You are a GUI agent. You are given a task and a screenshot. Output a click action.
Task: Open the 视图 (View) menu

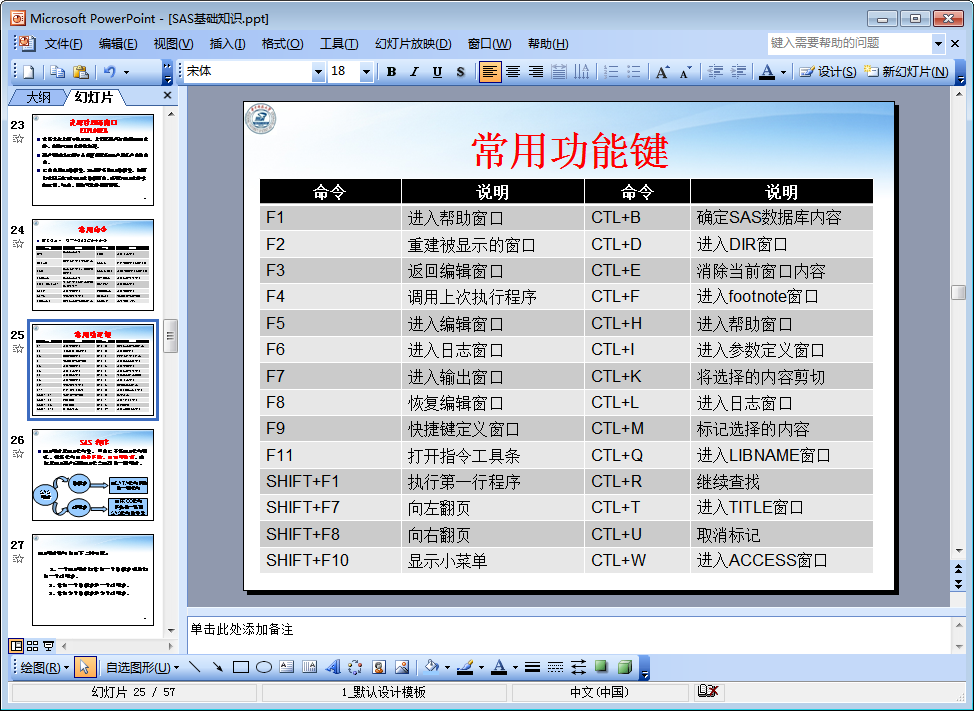point(173,44)
